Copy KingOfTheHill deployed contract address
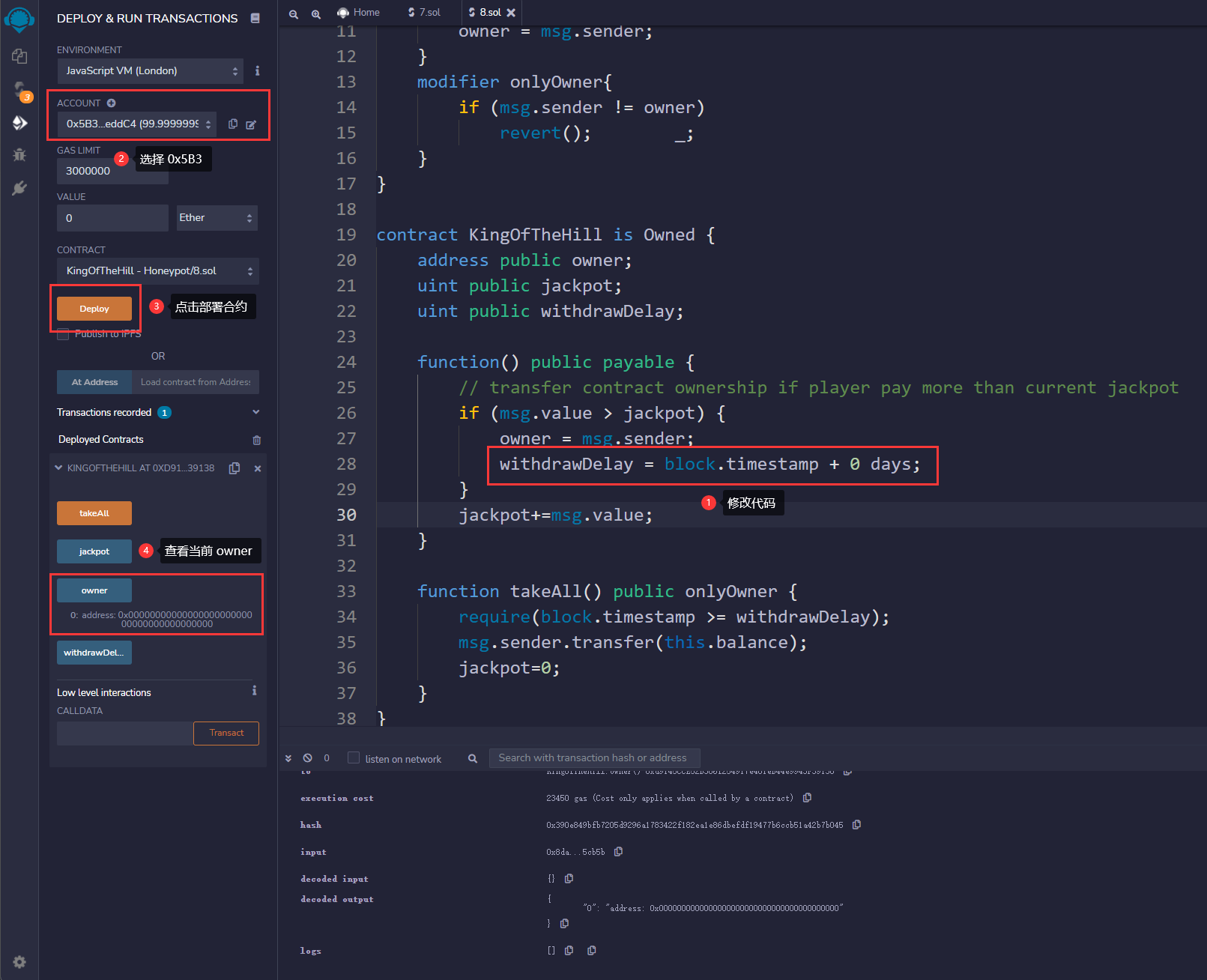 235,468
